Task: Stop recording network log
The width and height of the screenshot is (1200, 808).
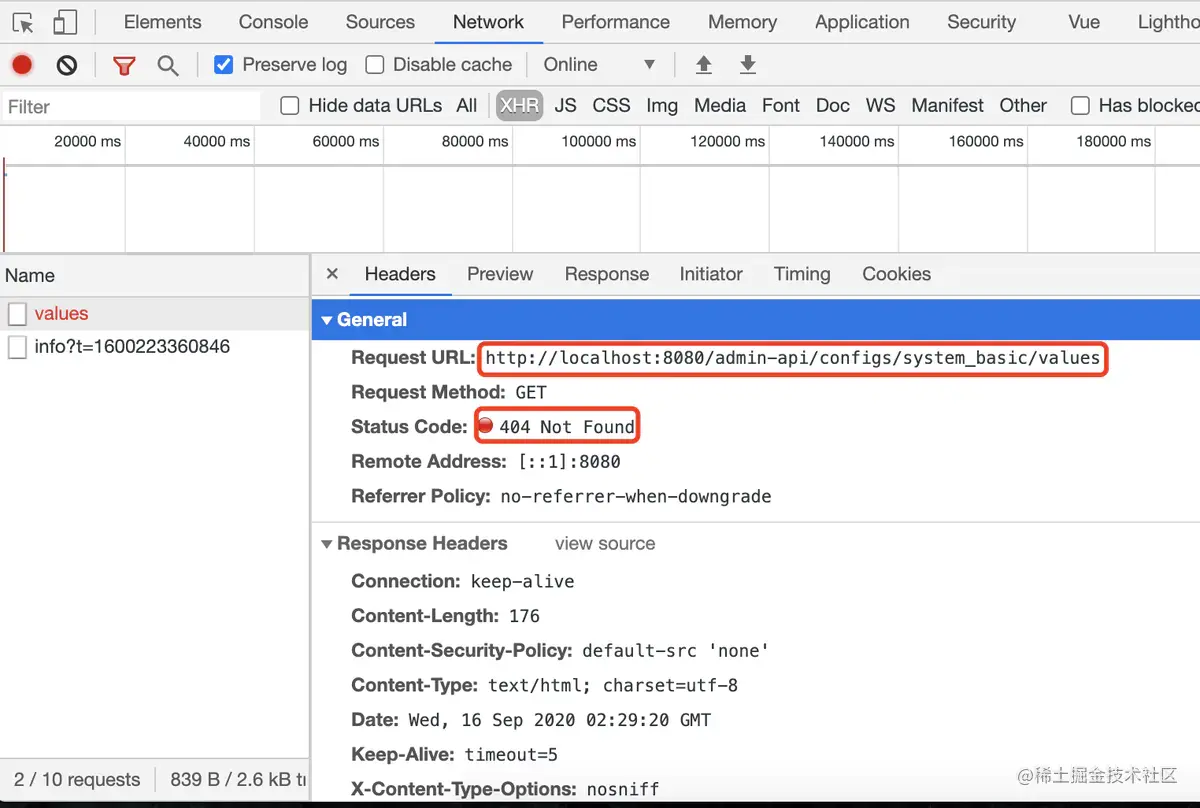Action: (x=22, y=65)
